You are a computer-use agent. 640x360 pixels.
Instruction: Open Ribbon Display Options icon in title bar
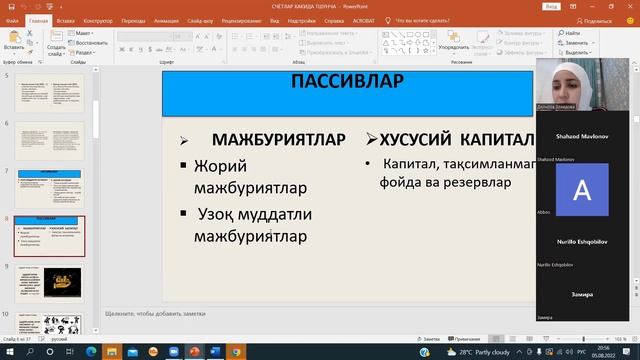[x=573, y=7]
